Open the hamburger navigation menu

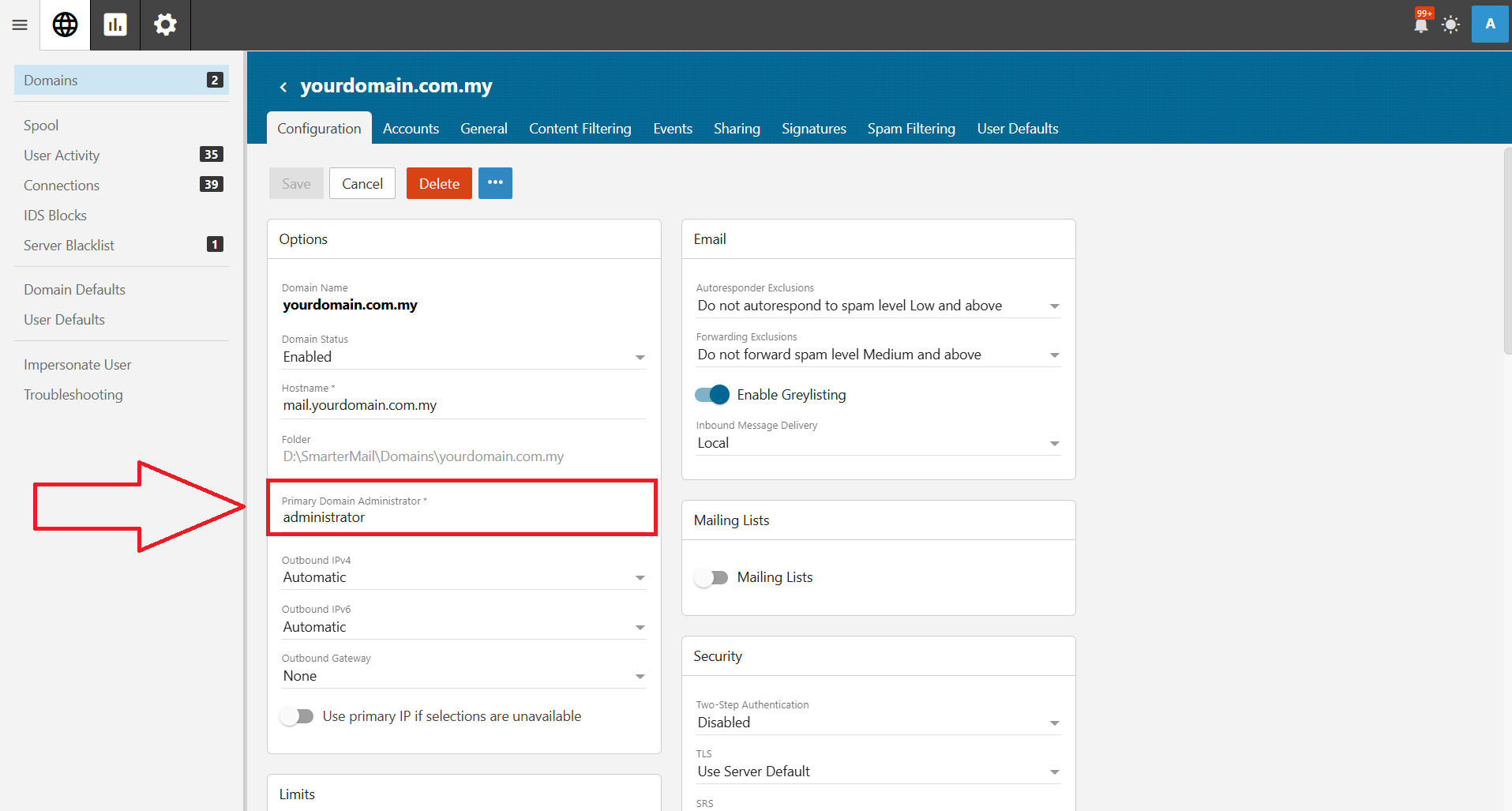click(20, 25)
